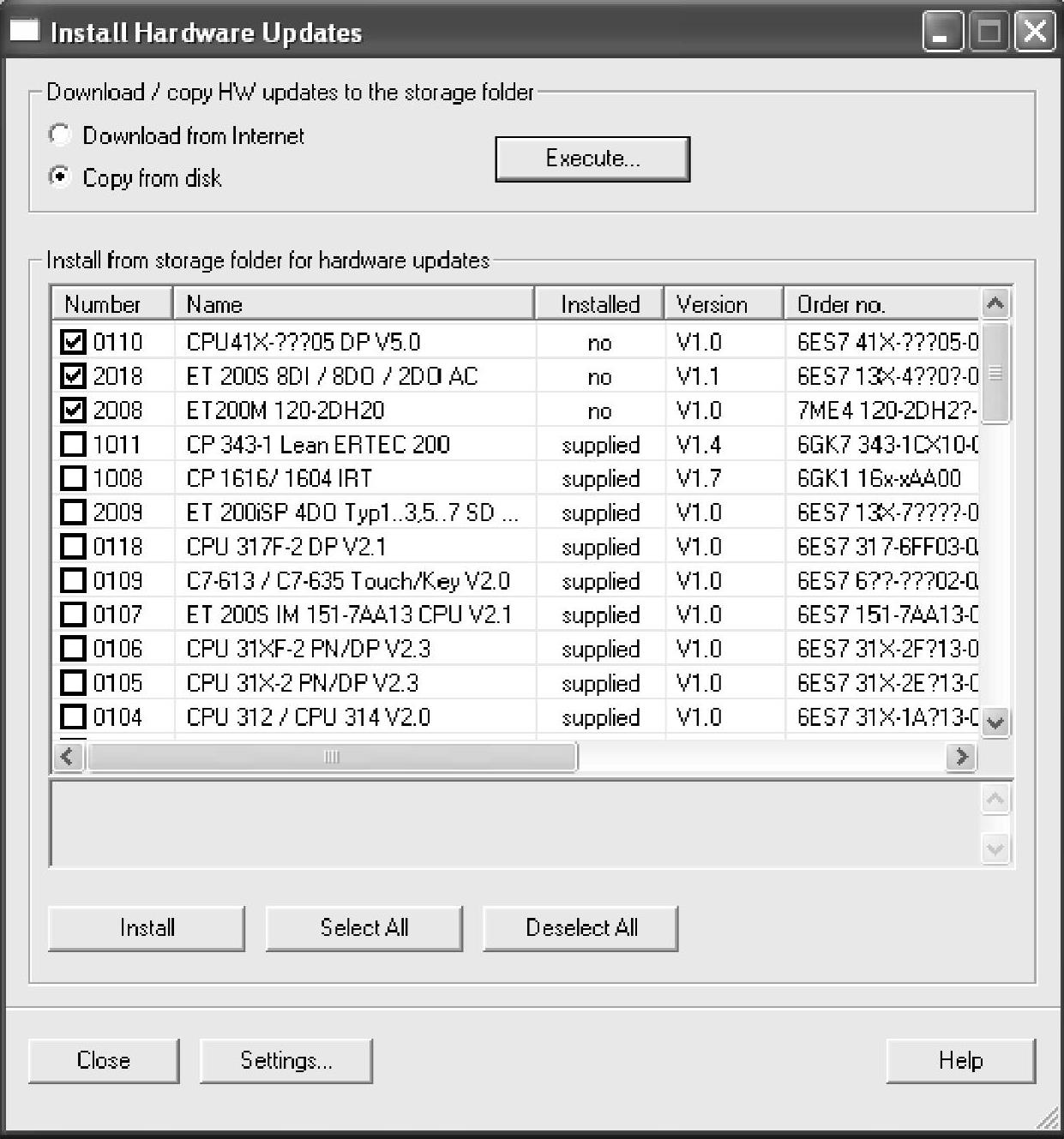Image resolution: width=1064 pixels, height=1139 pixels.
Task: Uncheck the 2018 ET 200S row checkbox
Action: tap(74, 376)
